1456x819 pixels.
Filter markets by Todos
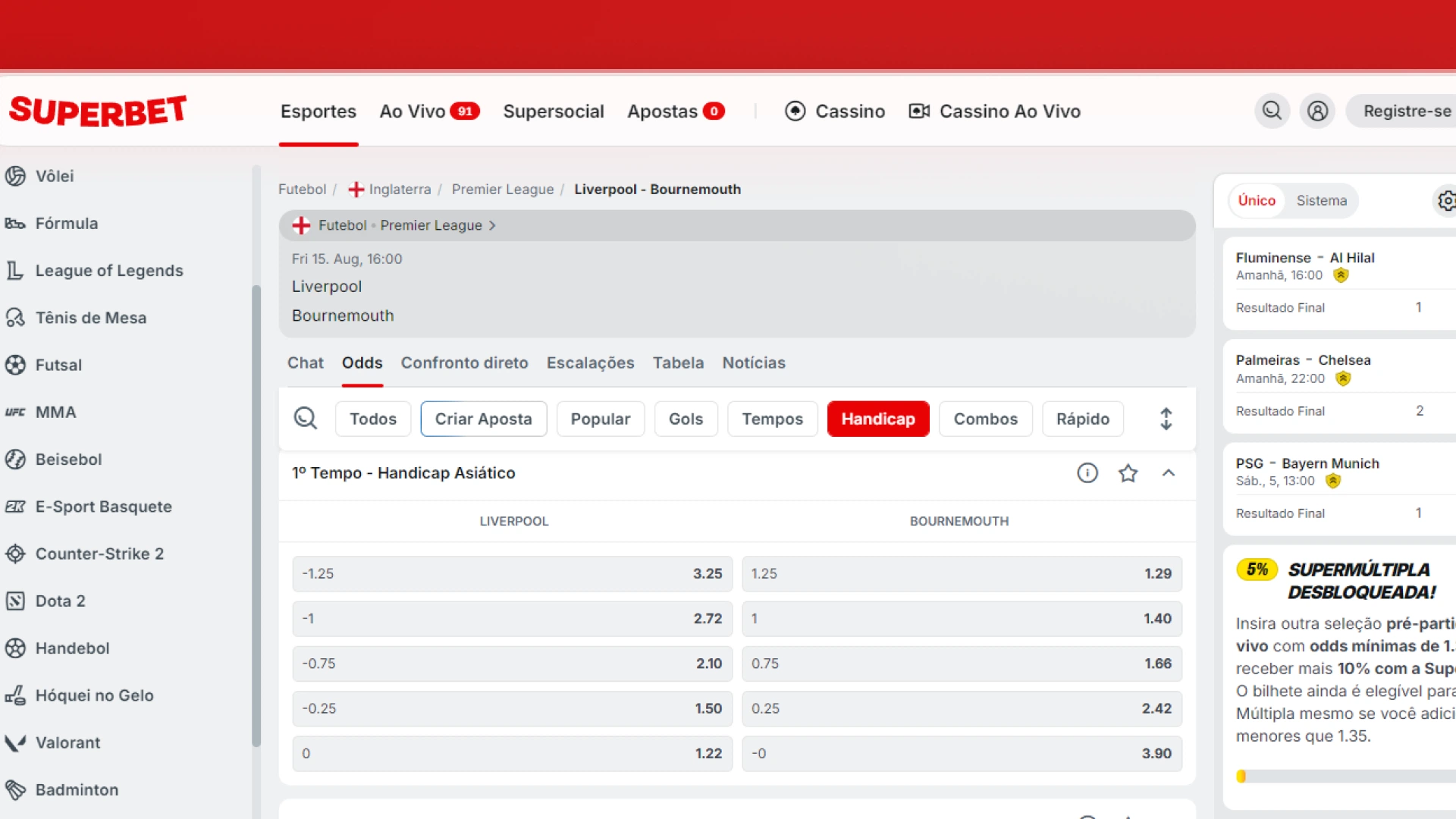point(373,419)
